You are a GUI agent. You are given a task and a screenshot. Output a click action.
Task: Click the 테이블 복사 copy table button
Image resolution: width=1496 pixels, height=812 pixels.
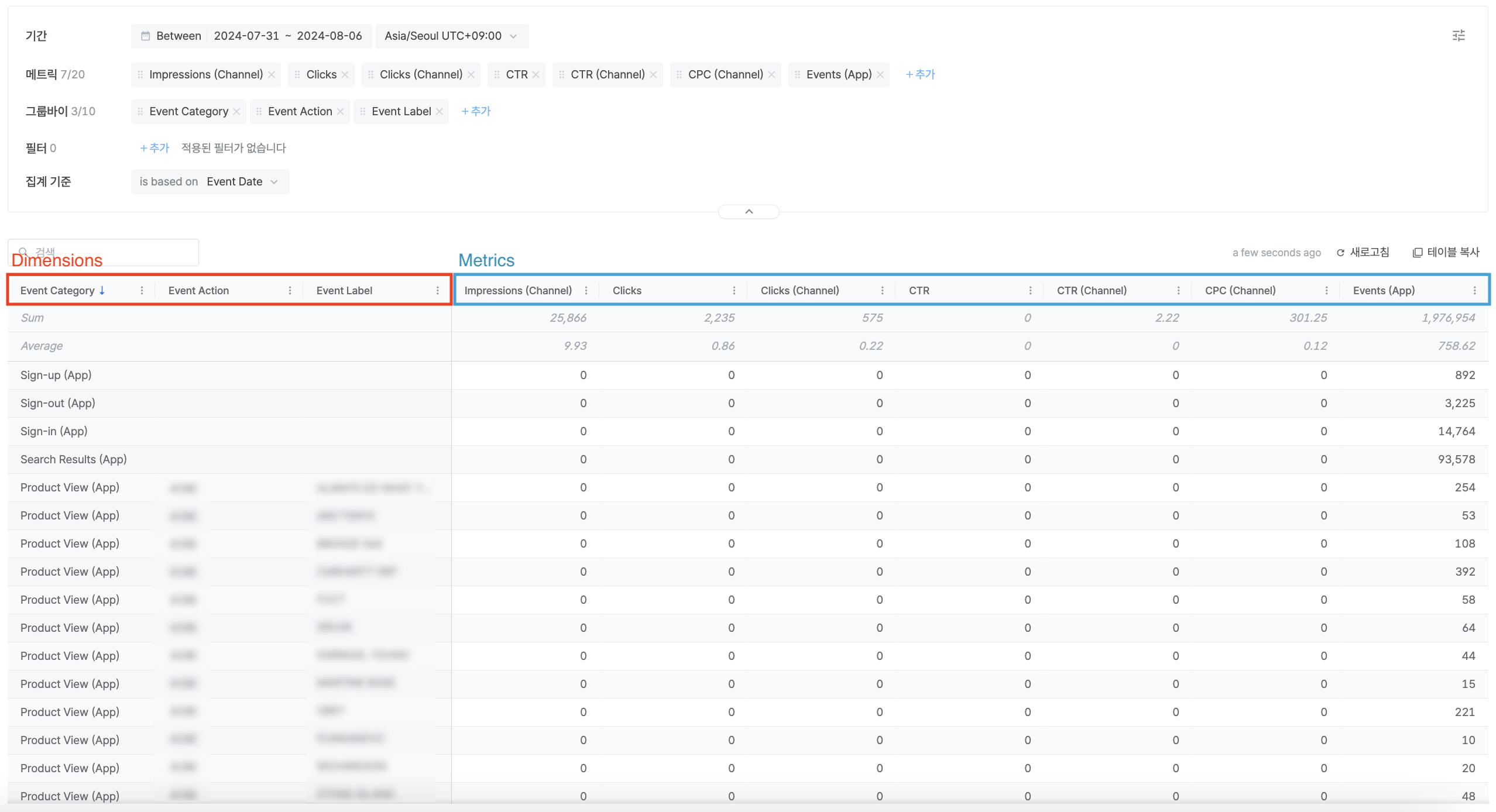click(x=1446, y=253)
